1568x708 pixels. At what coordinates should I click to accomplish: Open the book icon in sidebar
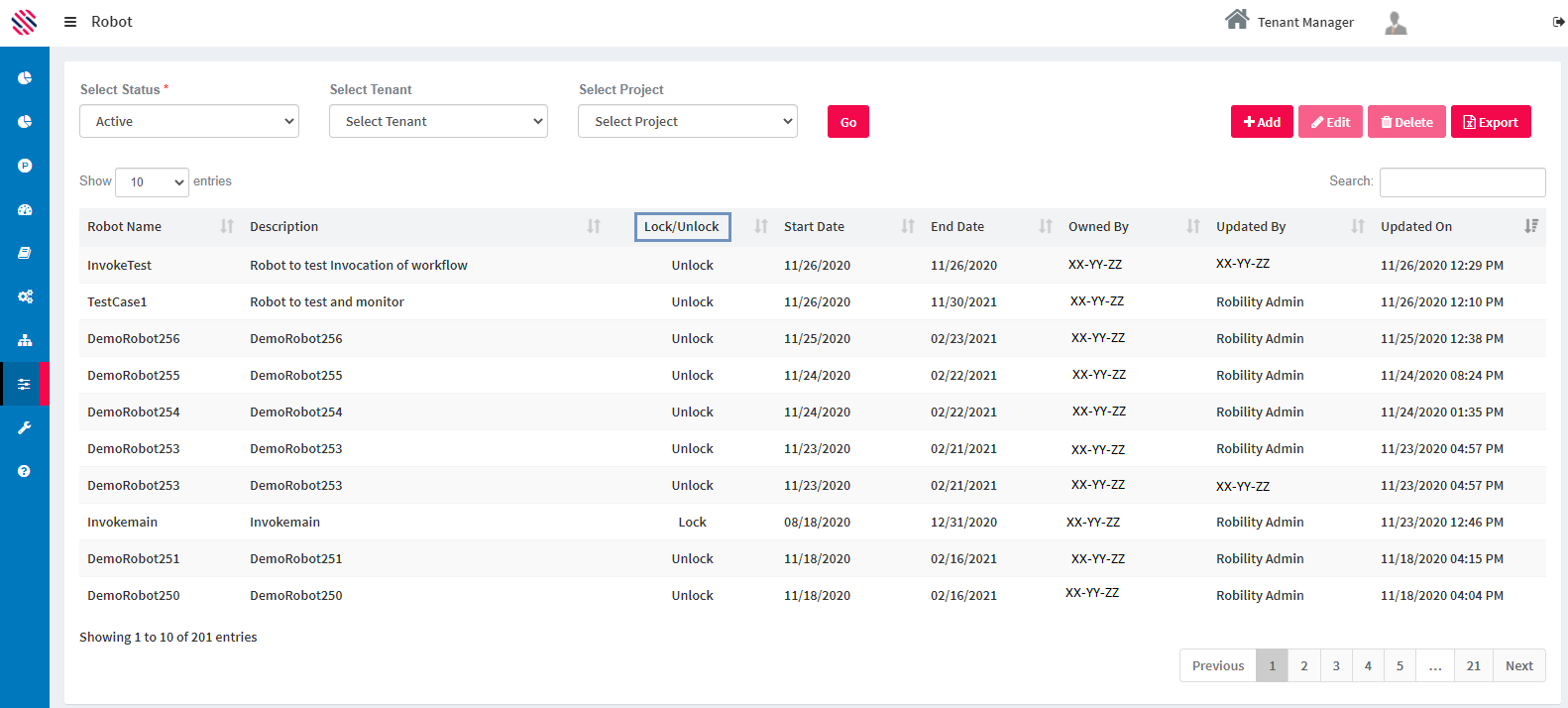25,253
